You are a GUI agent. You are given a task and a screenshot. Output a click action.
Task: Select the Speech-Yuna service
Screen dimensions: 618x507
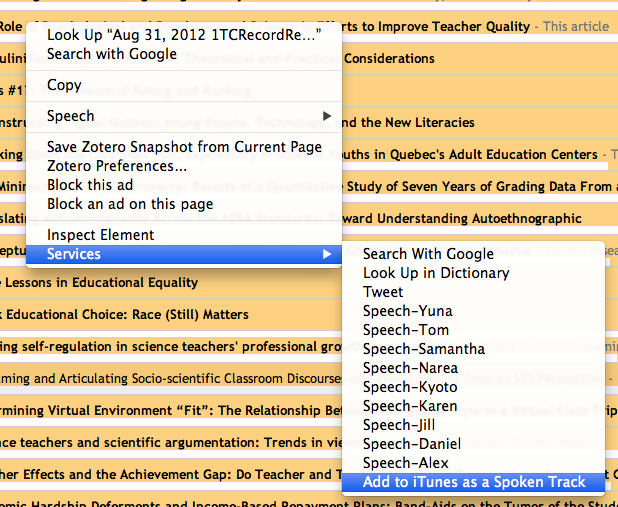pyautogui.click(x=473, y=311)
